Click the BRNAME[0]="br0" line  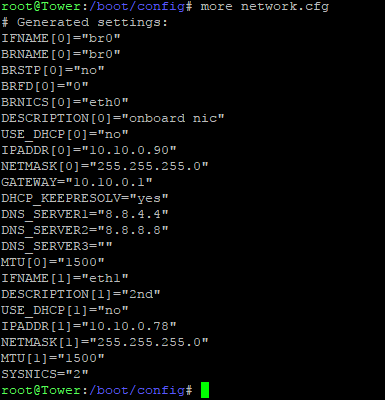(x=61, y=54)
